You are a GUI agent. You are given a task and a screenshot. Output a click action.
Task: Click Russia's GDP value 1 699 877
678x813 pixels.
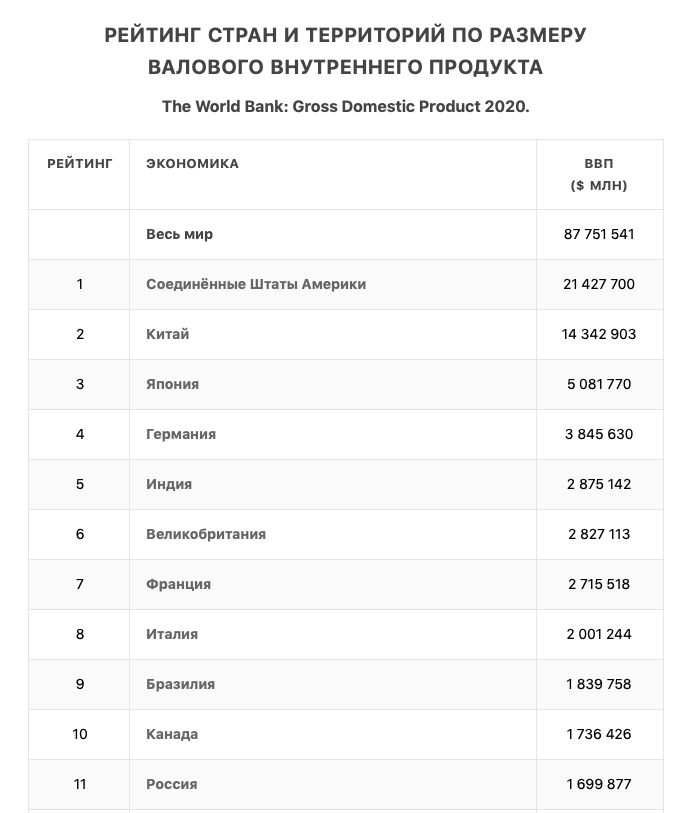(x=599, y=784)
